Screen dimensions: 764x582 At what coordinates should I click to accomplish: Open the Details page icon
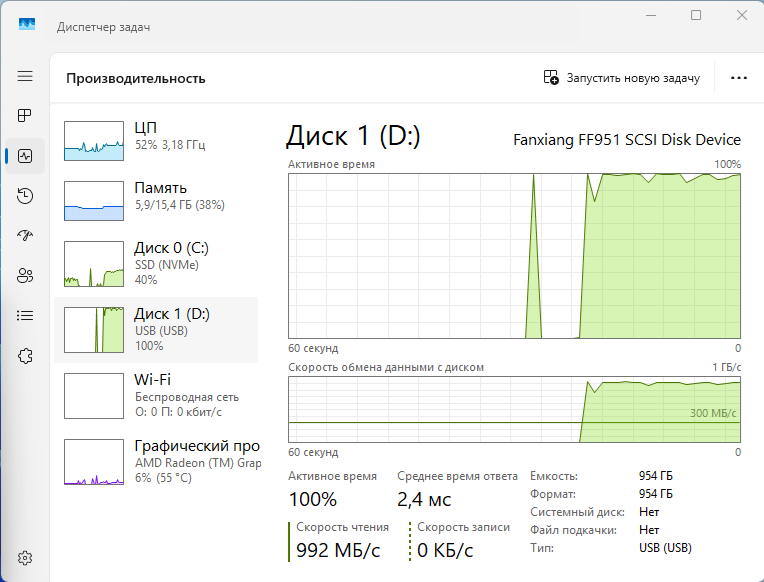(x=25, y=316)
